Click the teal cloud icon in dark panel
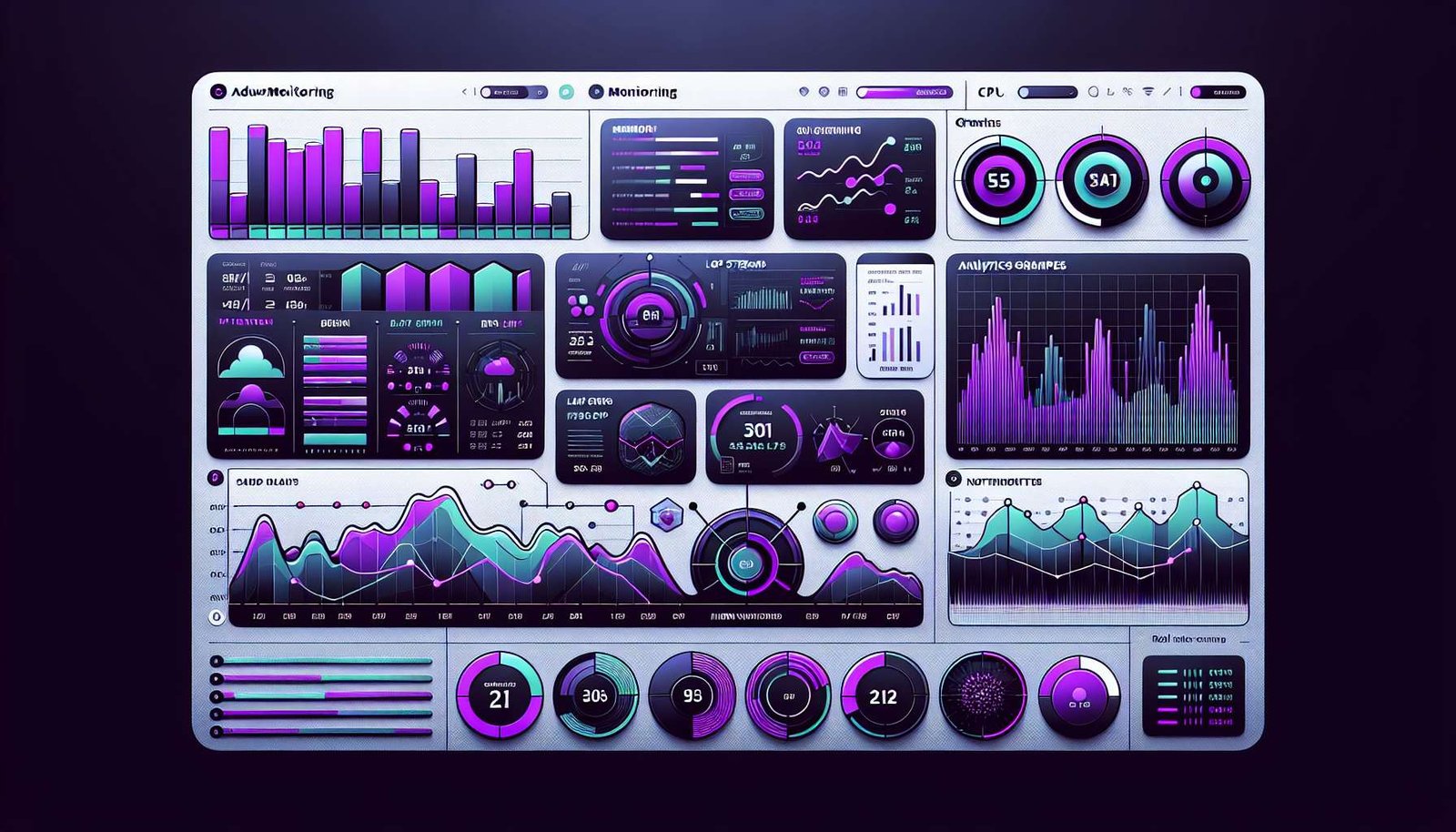Screen dimensions: 1456x832 tap(250, 359)
